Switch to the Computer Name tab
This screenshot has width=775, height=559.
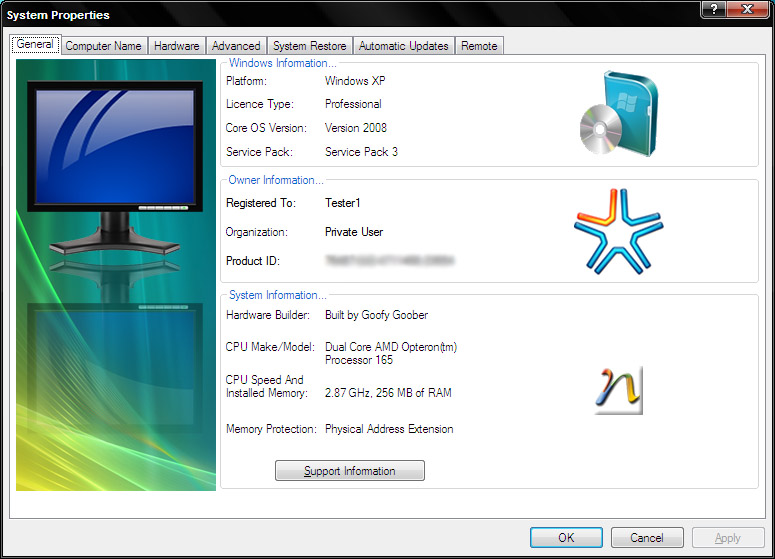coord(103,46)
